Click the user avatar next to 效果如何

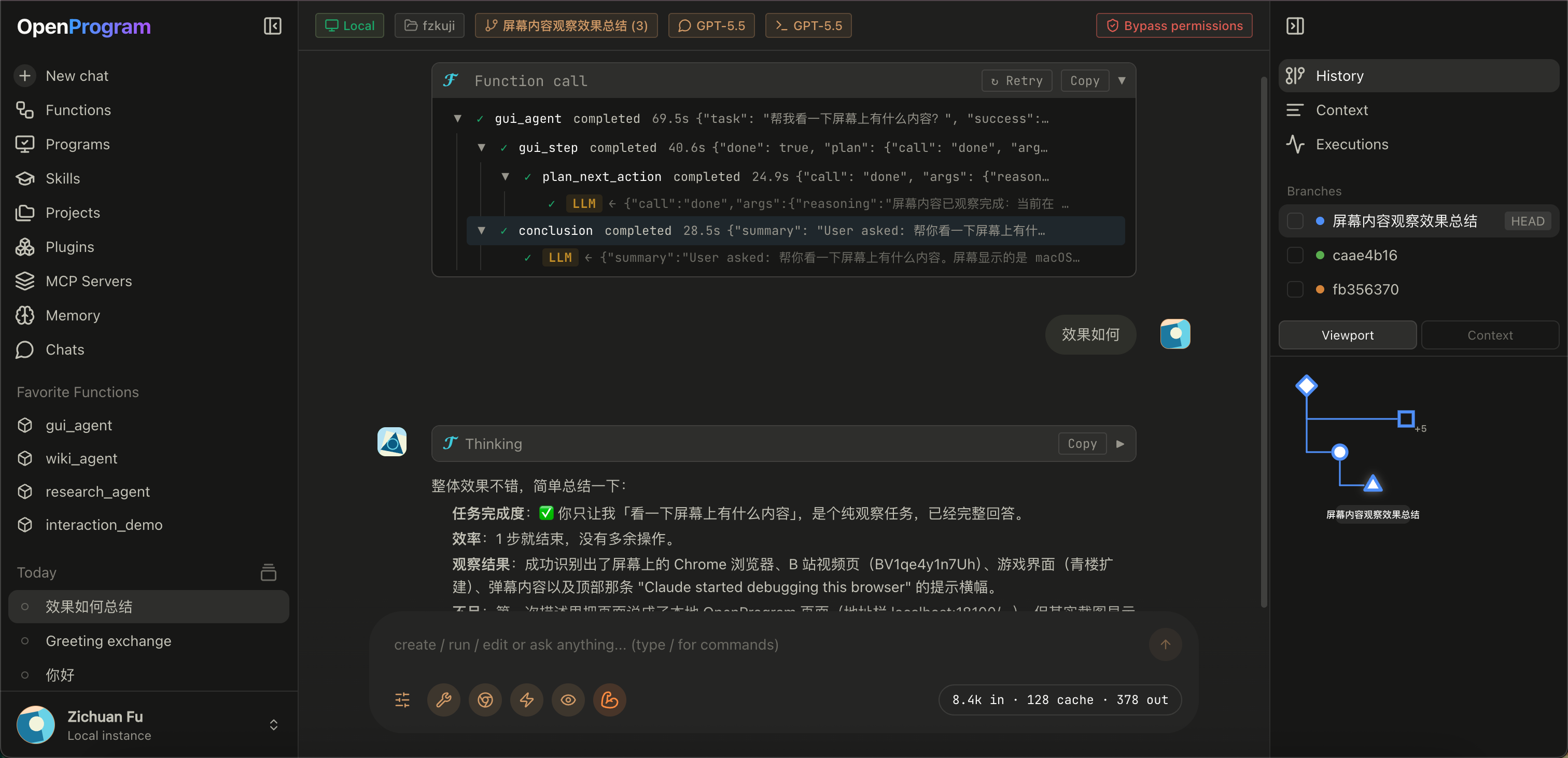click(1175, 334)
